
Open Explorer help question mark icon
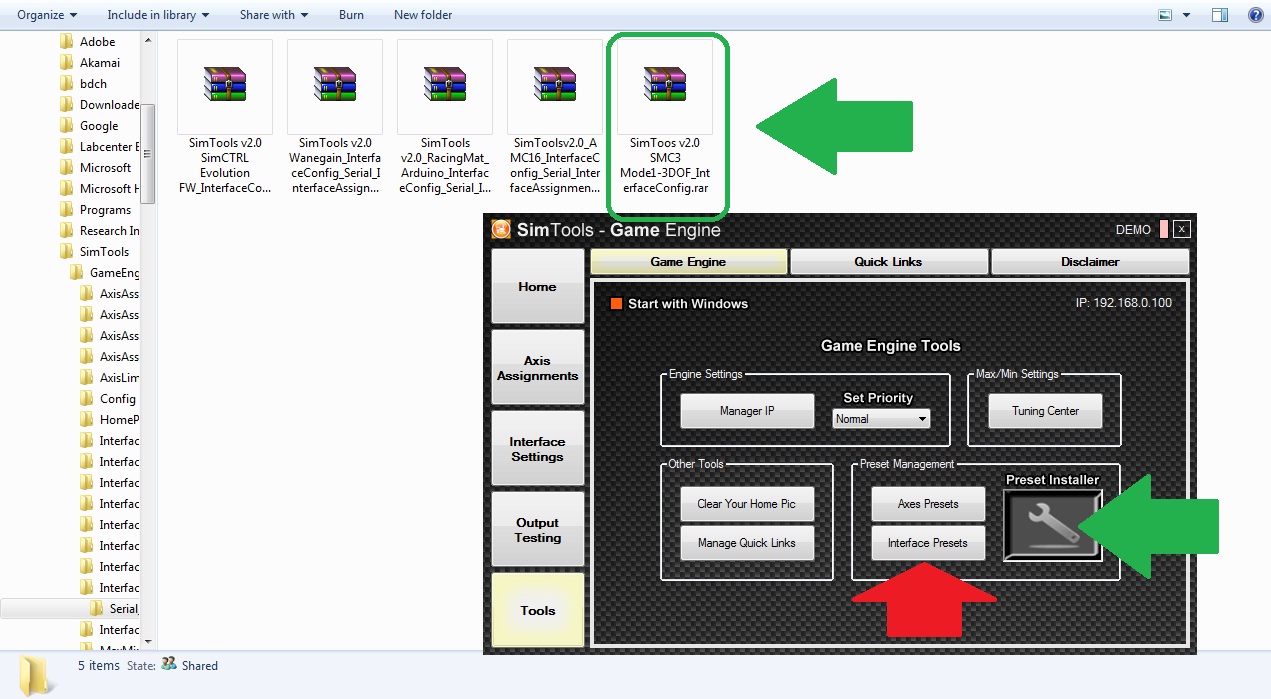point(1255,15)
